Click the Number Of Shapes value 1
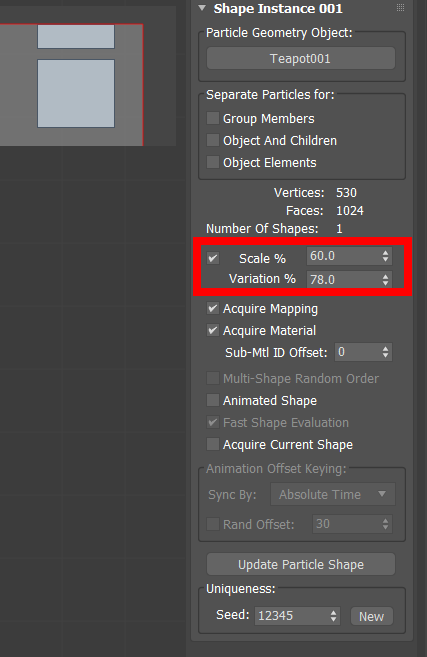 point(339,228)
